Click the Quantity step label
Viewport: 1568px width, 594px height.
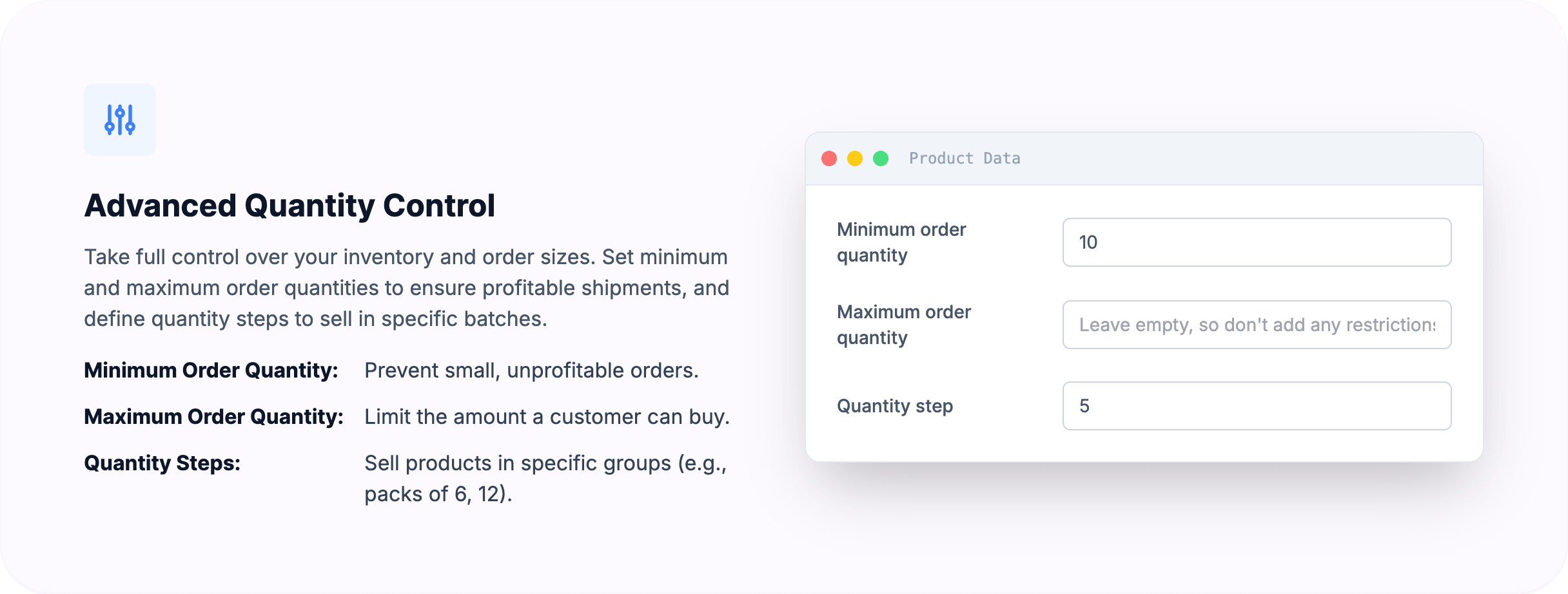click(x=895, y=406)
